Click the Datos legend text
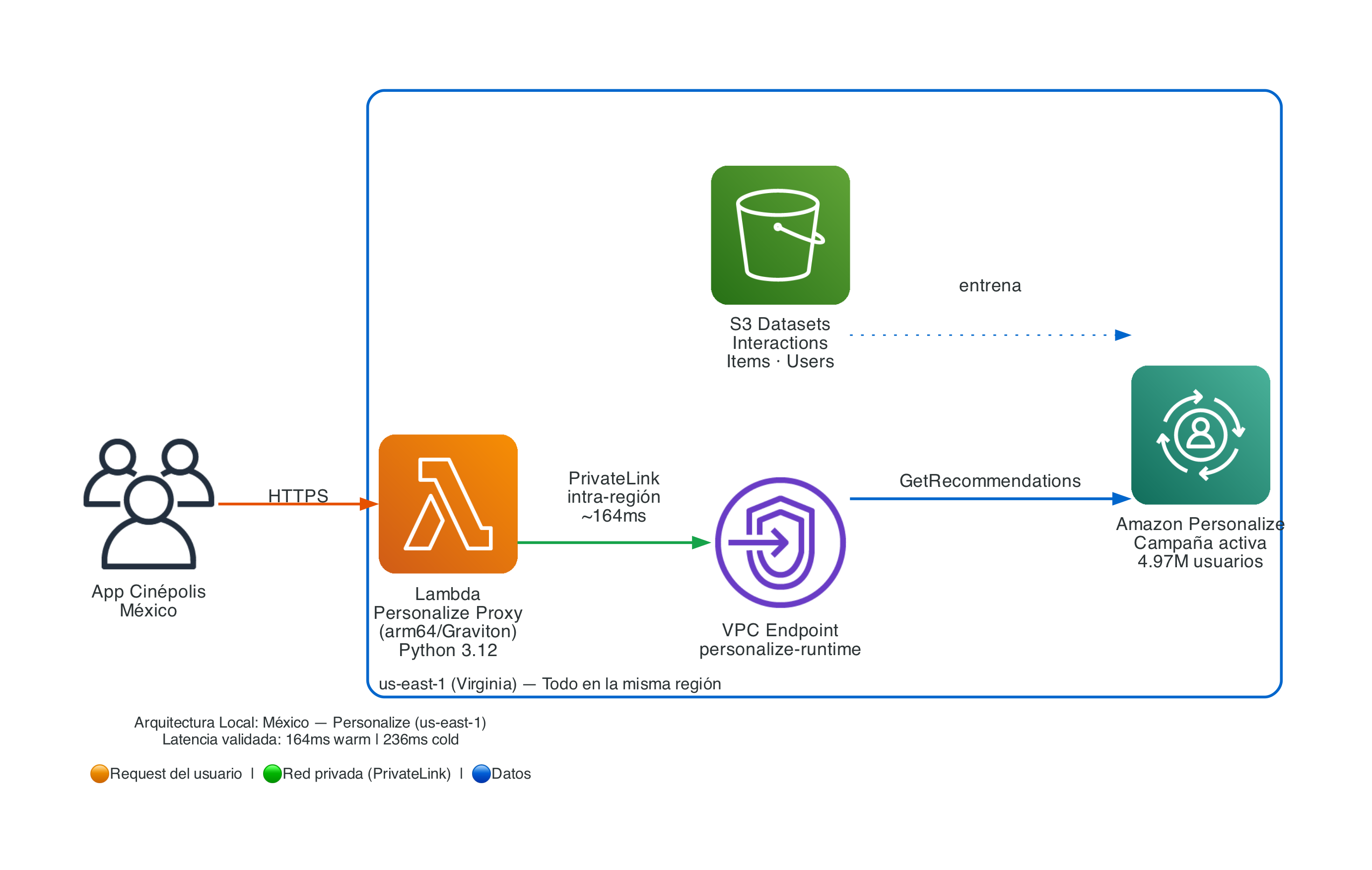The image size is (1372, 870). click(x=511, y=773)
